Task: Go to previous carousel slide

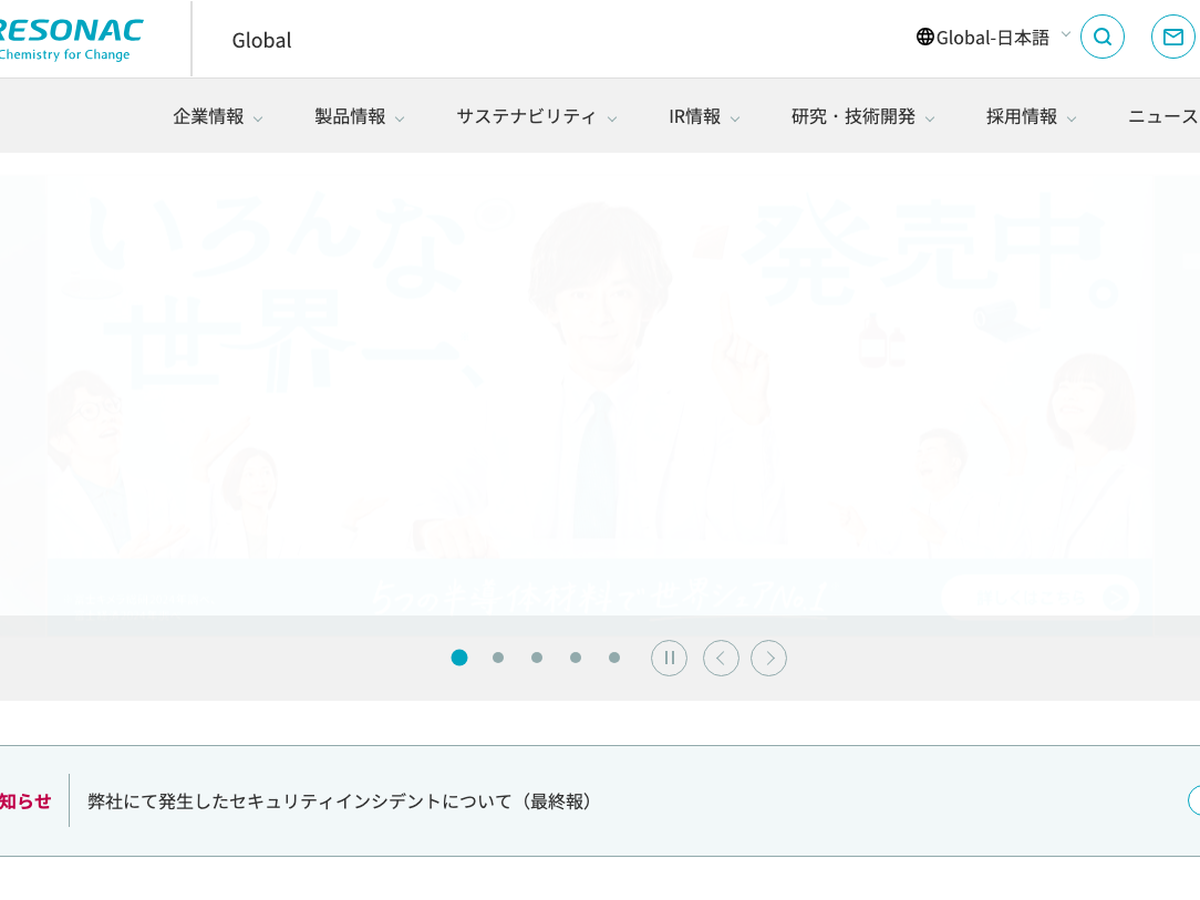Action: 721,658
